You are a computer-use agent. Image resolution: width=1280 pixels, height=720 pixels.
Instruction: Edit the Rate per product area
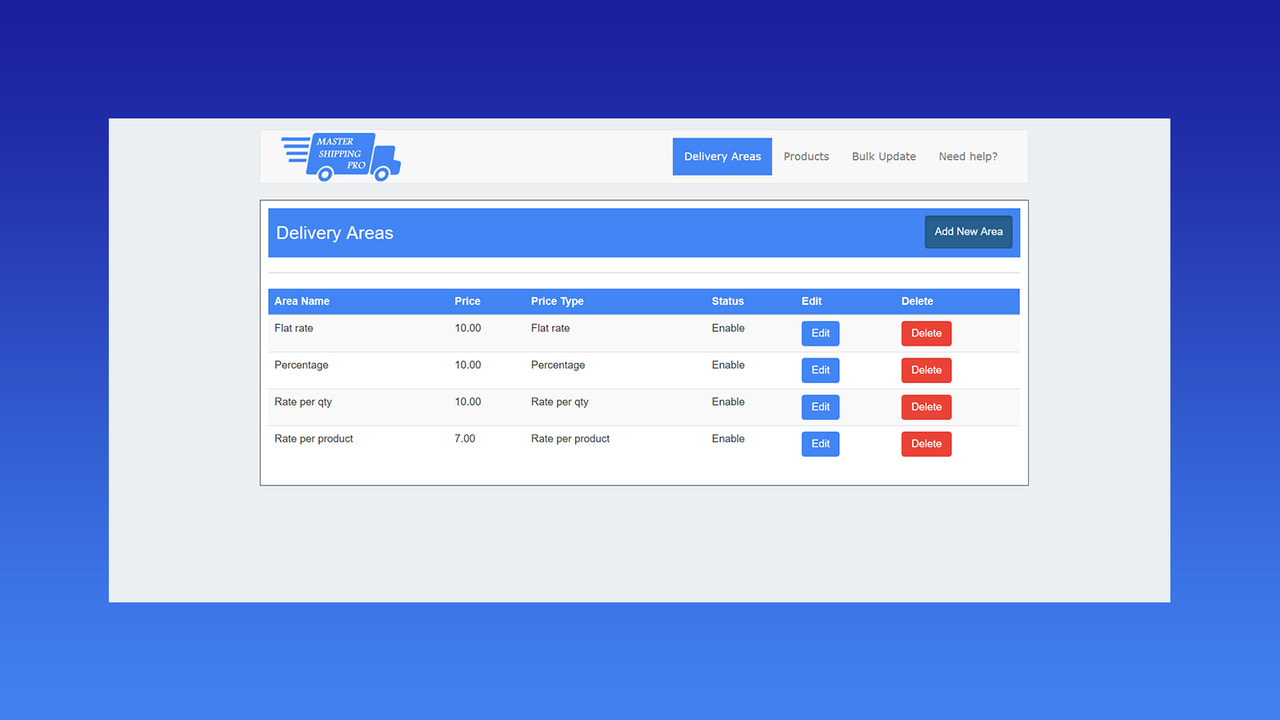[820, 443]
